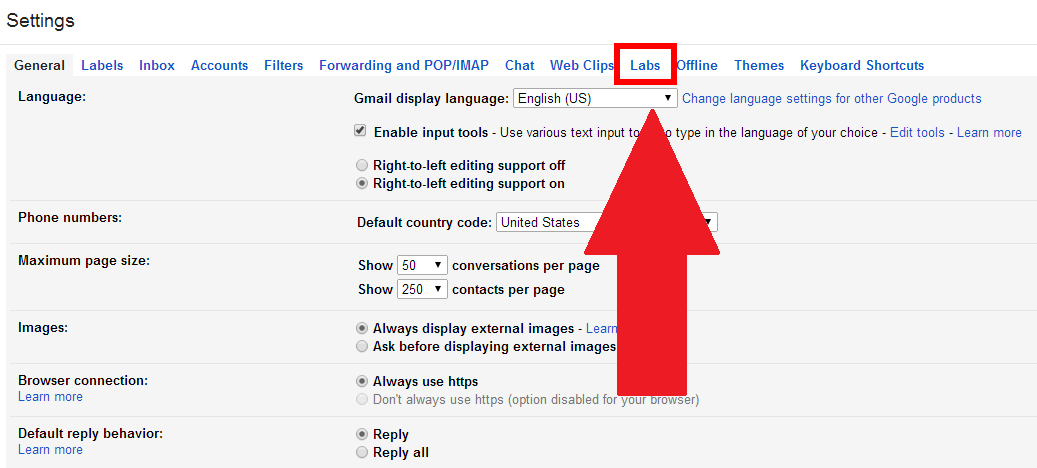Select Always display external images
The width and height of the screenshot is (1037, 468).
(362, 329)
